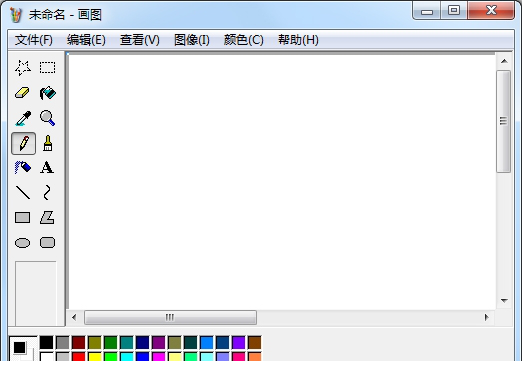Click the vertical scrollbar thumb

[x=503, y=121]
